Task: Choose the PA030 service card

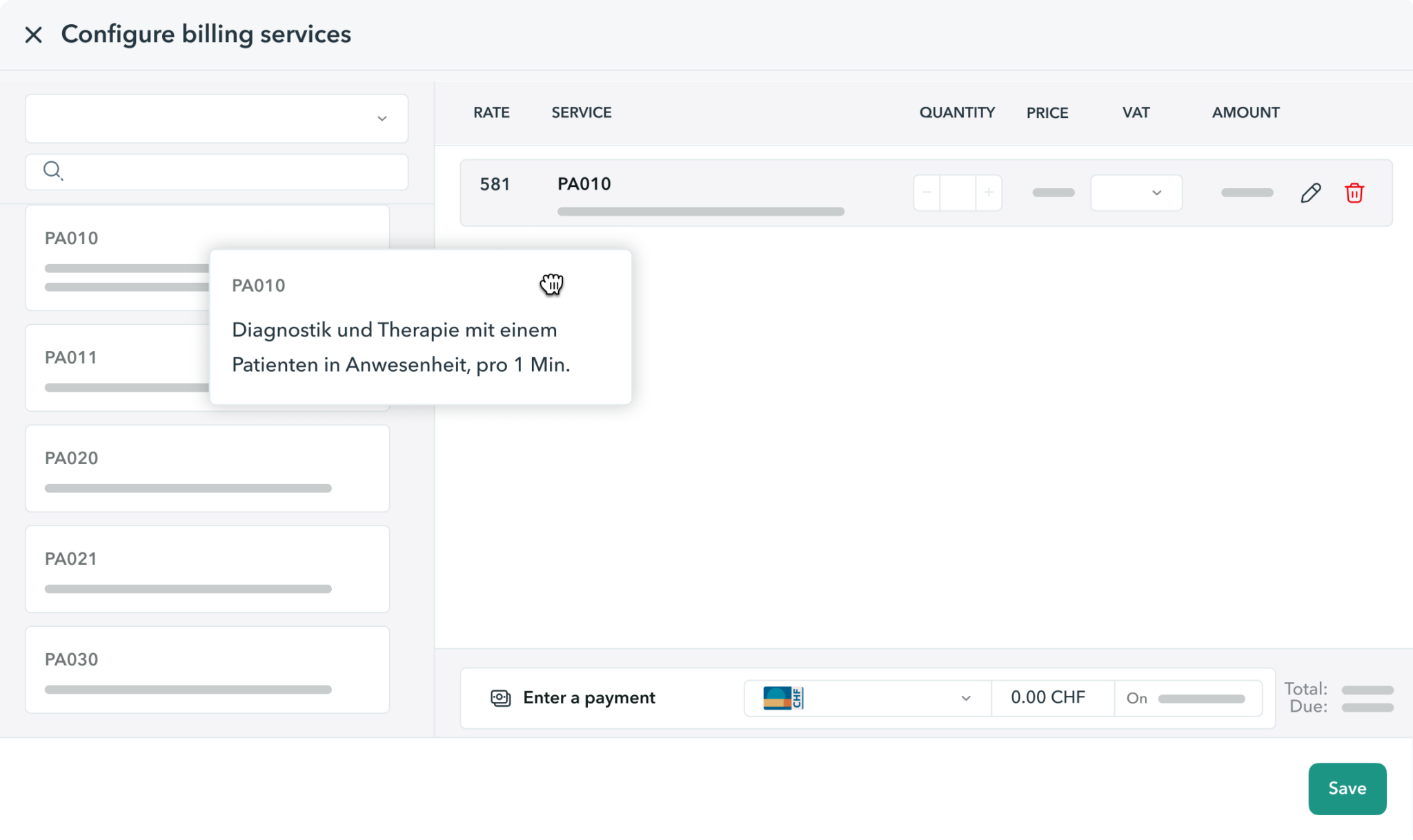Action: 207,670
